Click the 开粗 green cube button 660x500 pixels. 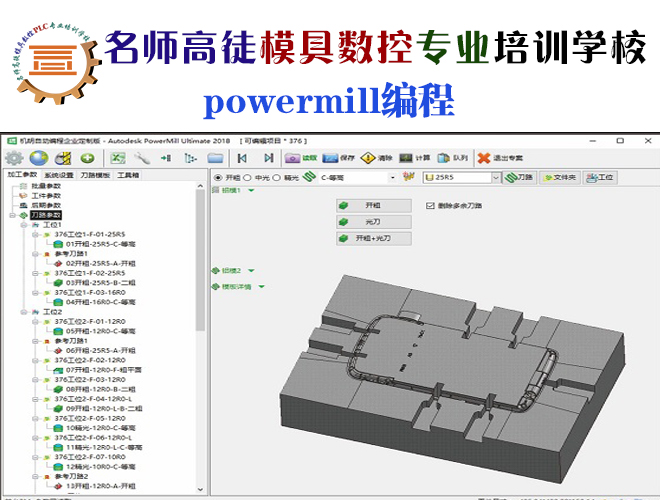click(374, 205)
